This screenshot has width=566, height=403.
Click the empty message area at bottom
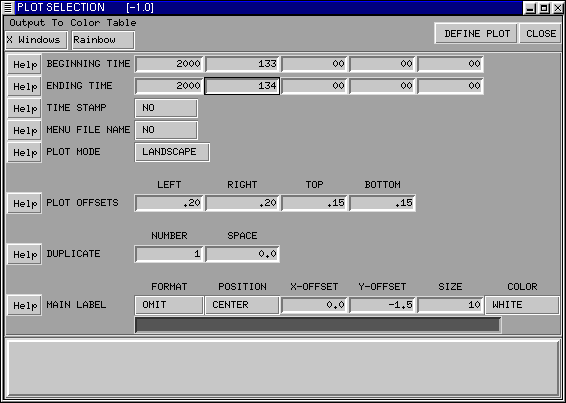click(x=283, y=368)
